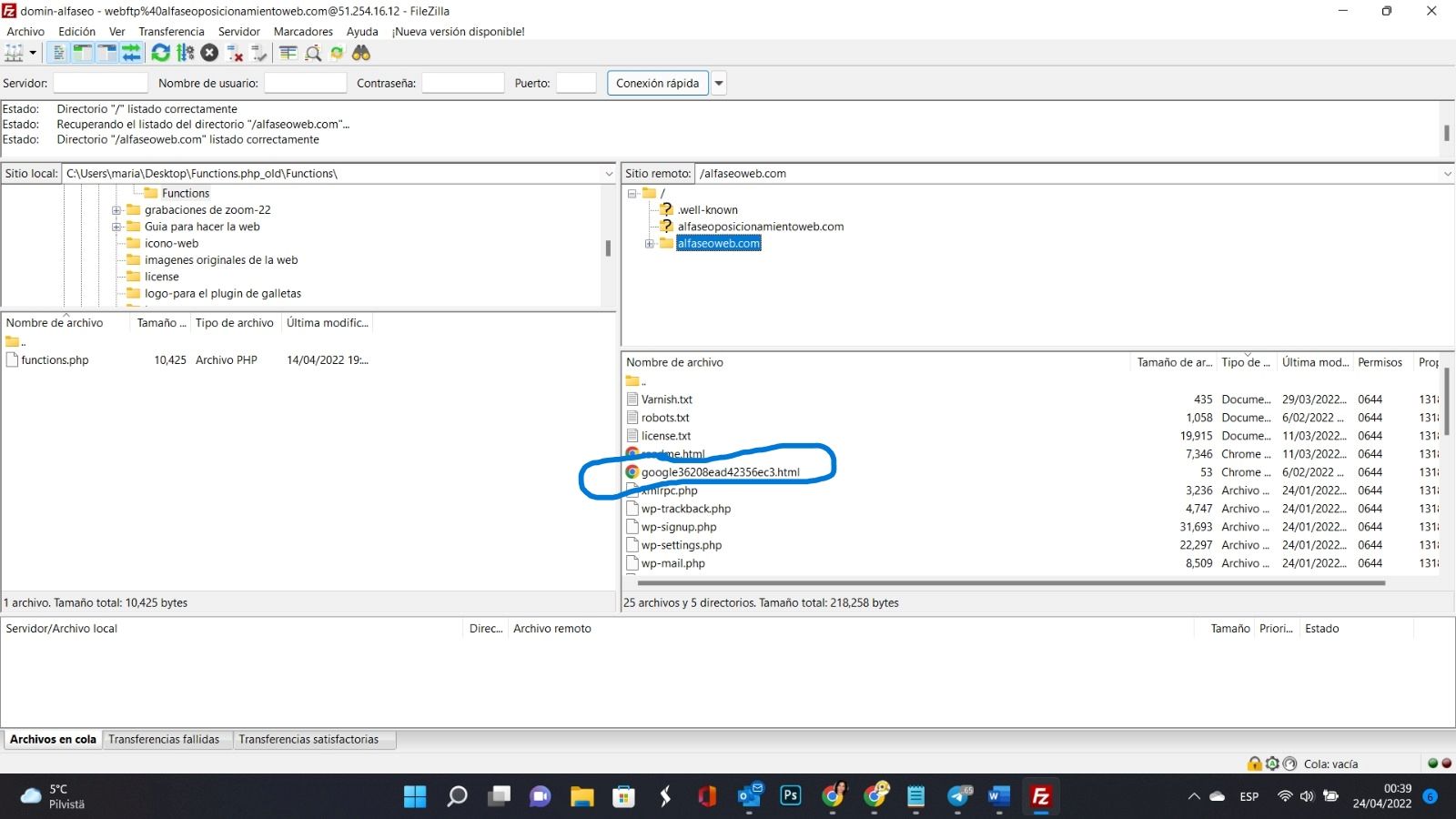
Task: Open the Windows Start menu
Action: [415, 796]
